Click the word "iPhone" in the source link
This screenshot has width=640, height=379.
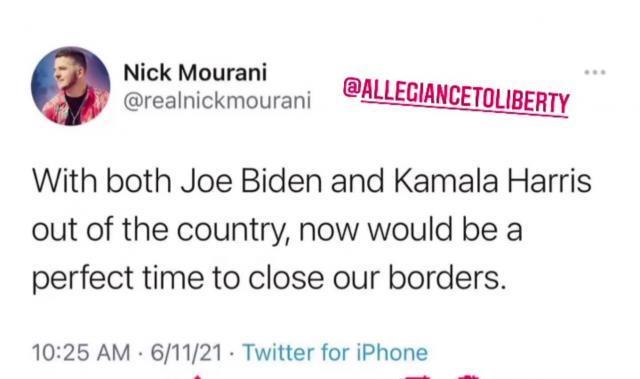[x=392, y=352]
